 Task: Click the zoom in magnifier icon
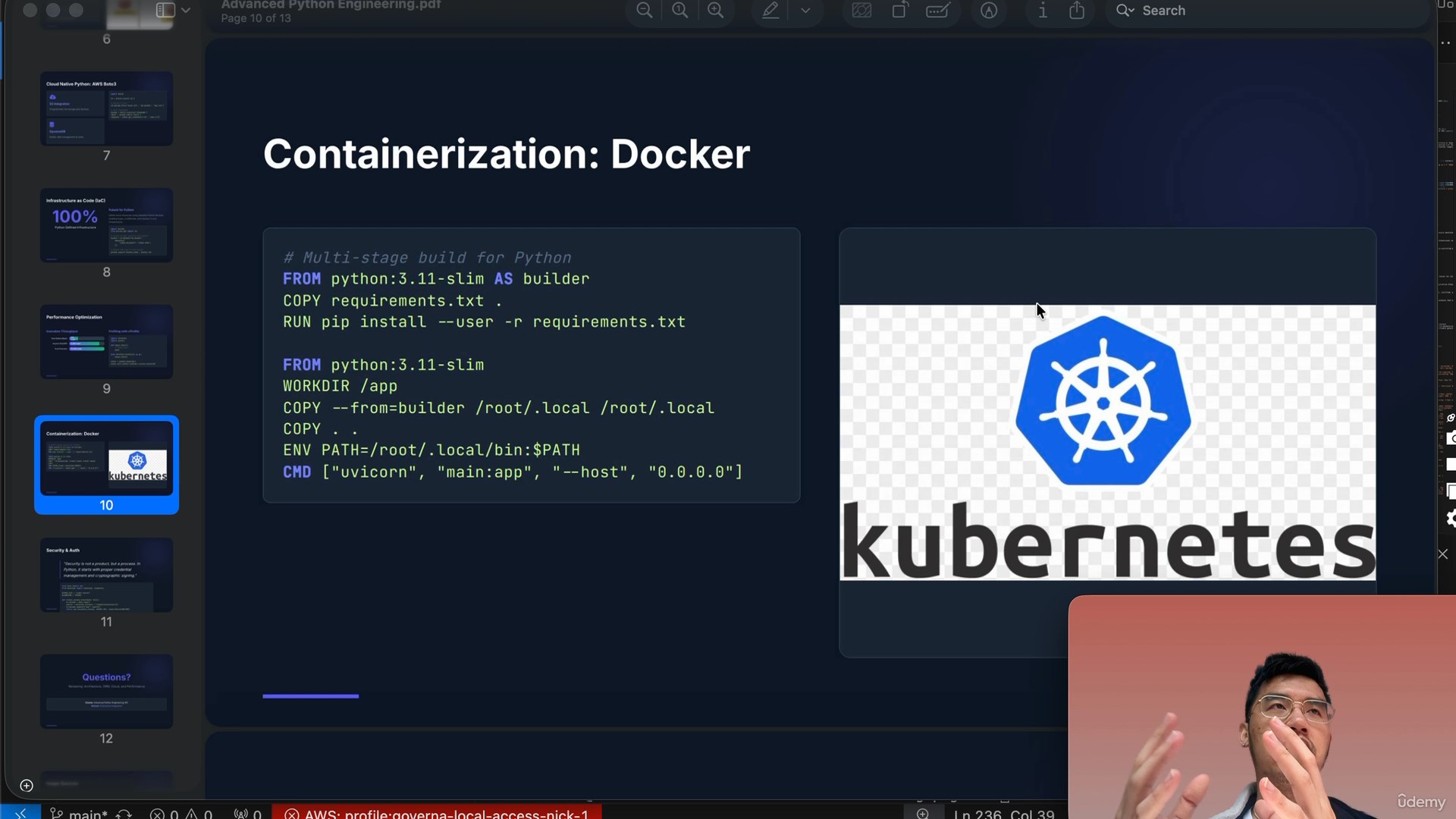click(x=716, y=11)
